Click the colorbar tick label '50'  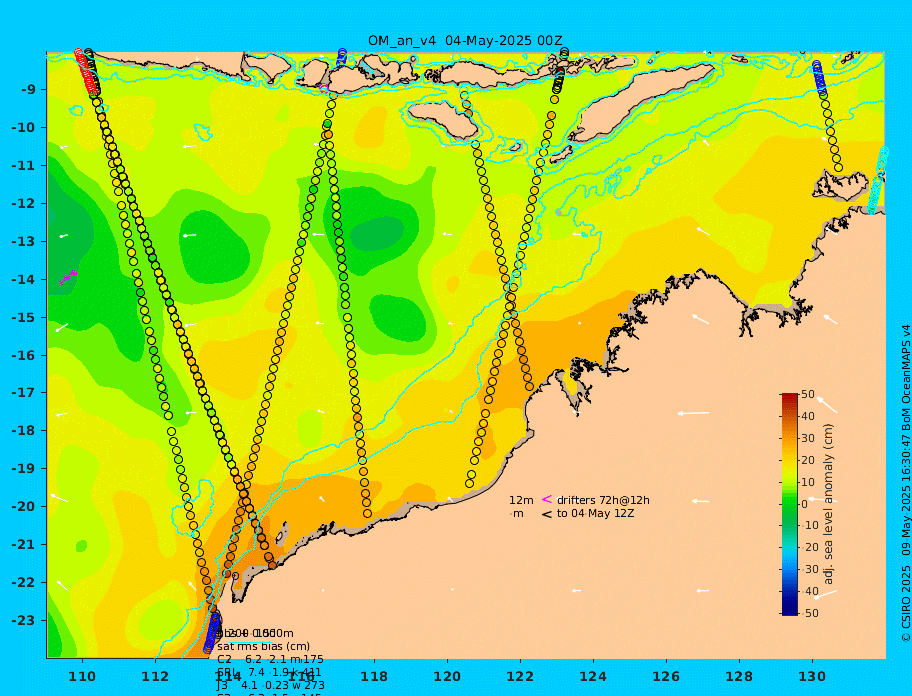coord(808,395)
